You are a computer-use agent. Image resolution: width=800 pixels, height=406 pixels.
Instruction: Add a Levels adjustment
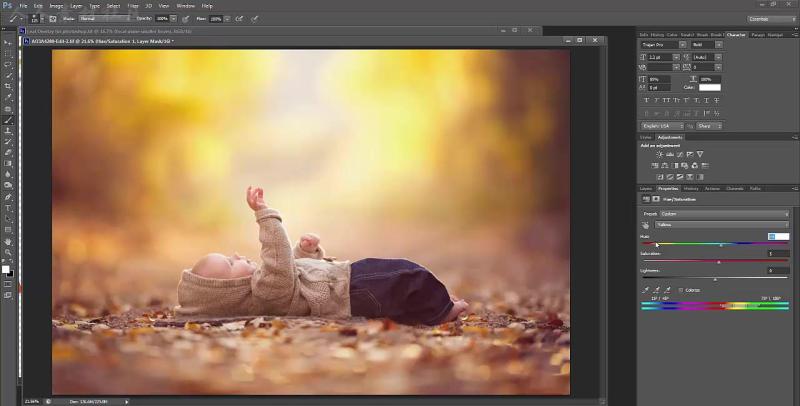click(x=669, y=154)
